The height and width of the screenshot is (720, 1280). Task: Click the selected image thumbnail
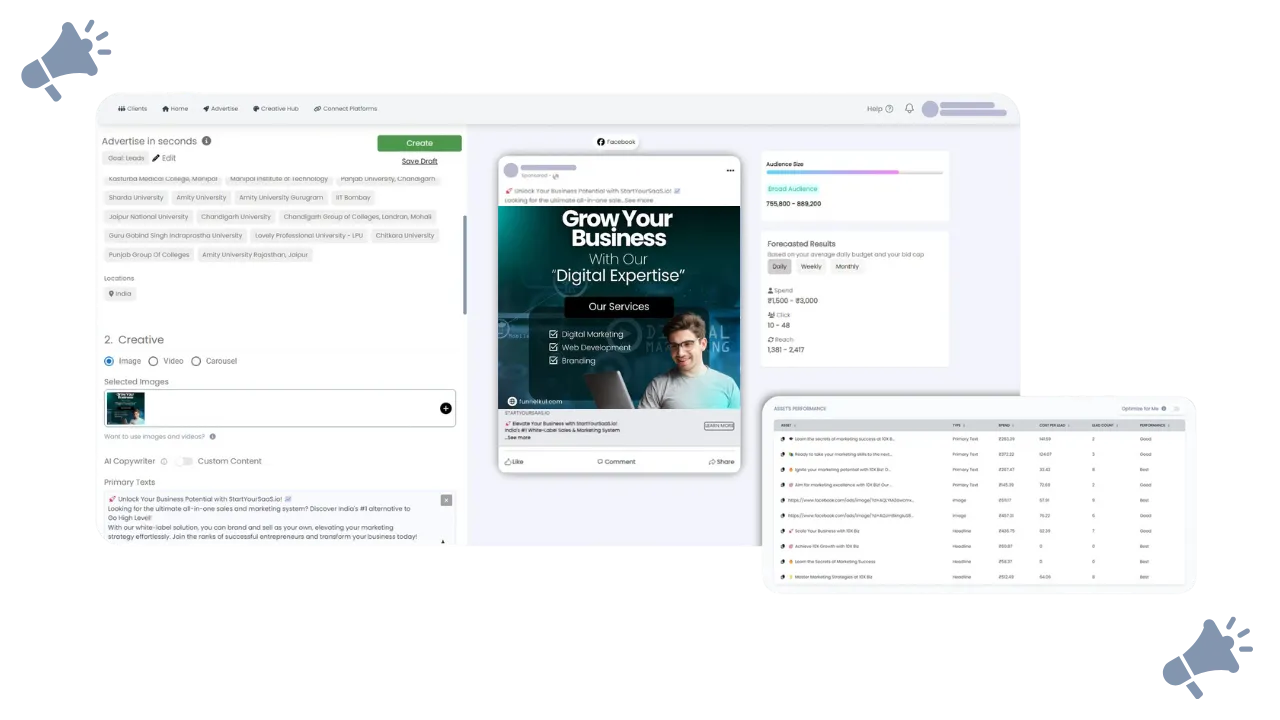(x=126, y=408)
